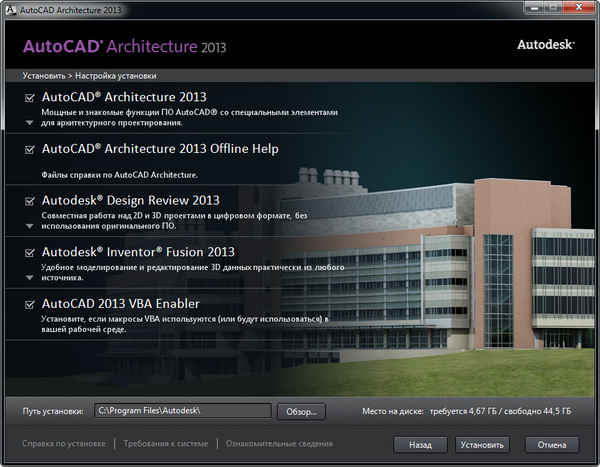Toggle the Offline Help checkbox

click(x=30, y=149)
